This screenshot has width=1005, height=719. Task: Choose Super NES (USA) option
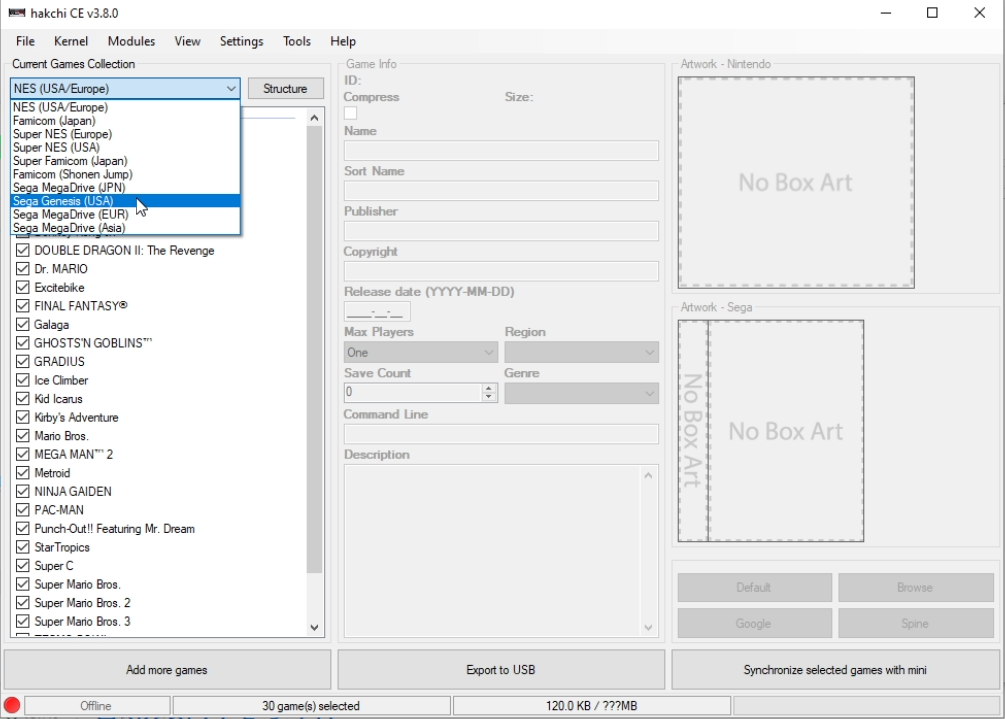click(x=126, y=147)
